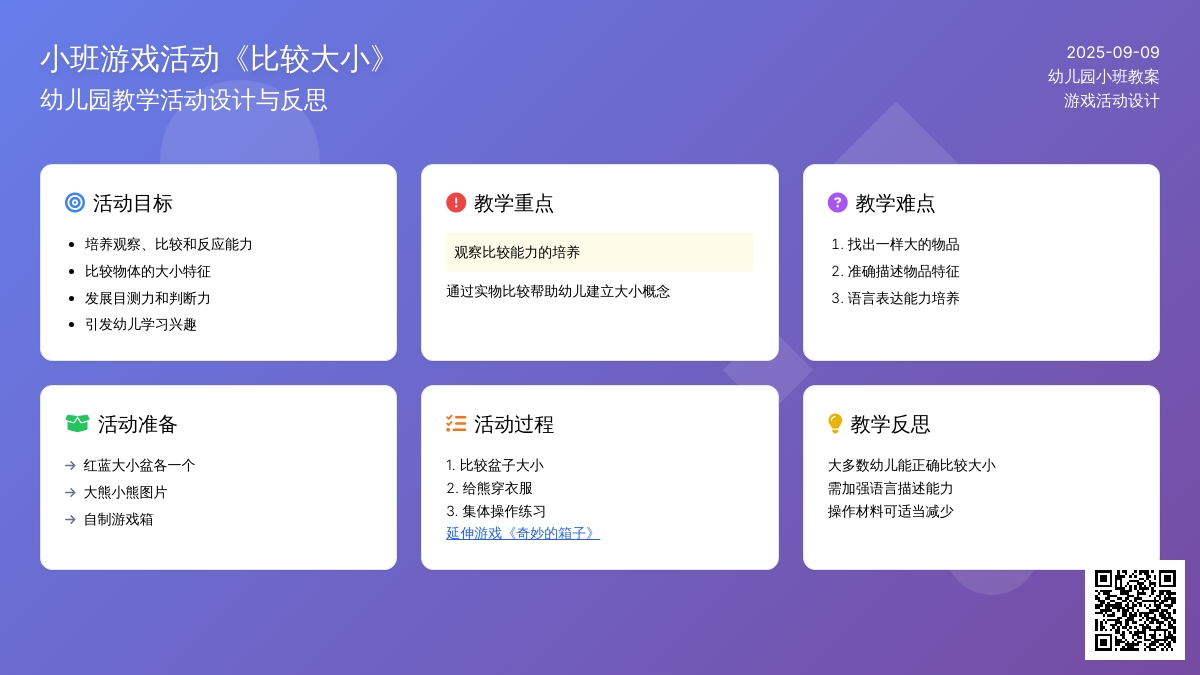The height and width of the screenshot is (675, 1200).
Task: Click the red exclamation icon beside 教学重点
Action: click(x=456, y=203)
